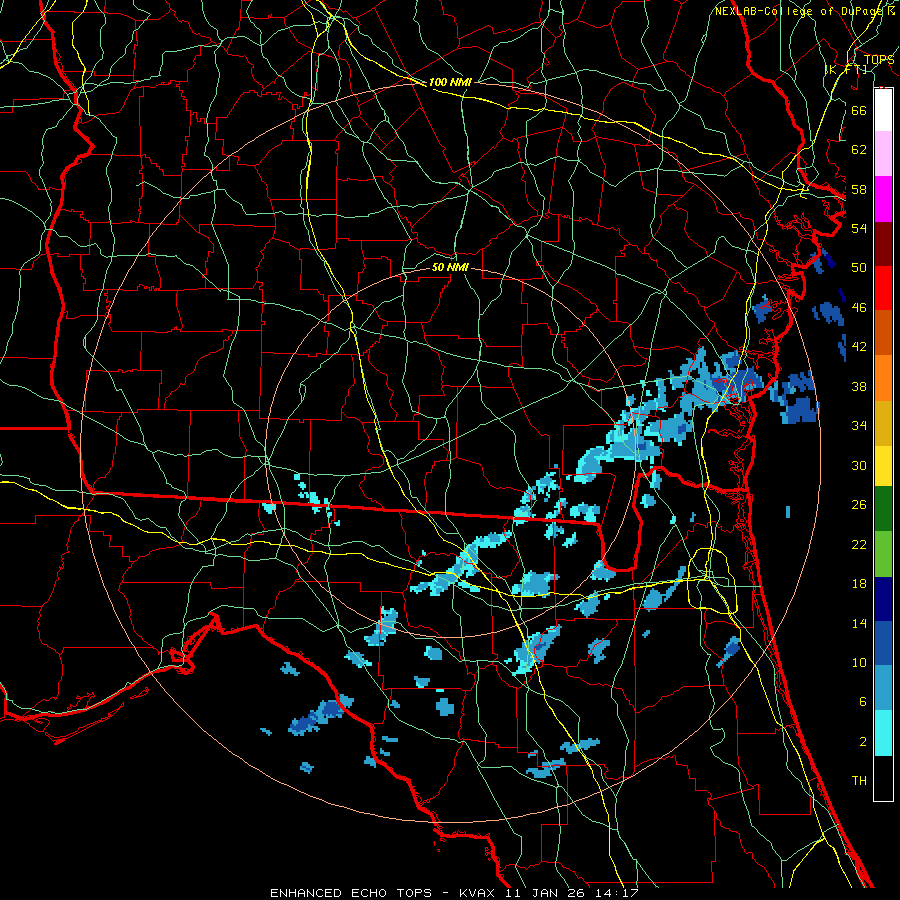The width and height of the screenshot is (900, 900).
Task: Click the dark green legend swatch
Action: click(883, 509)
